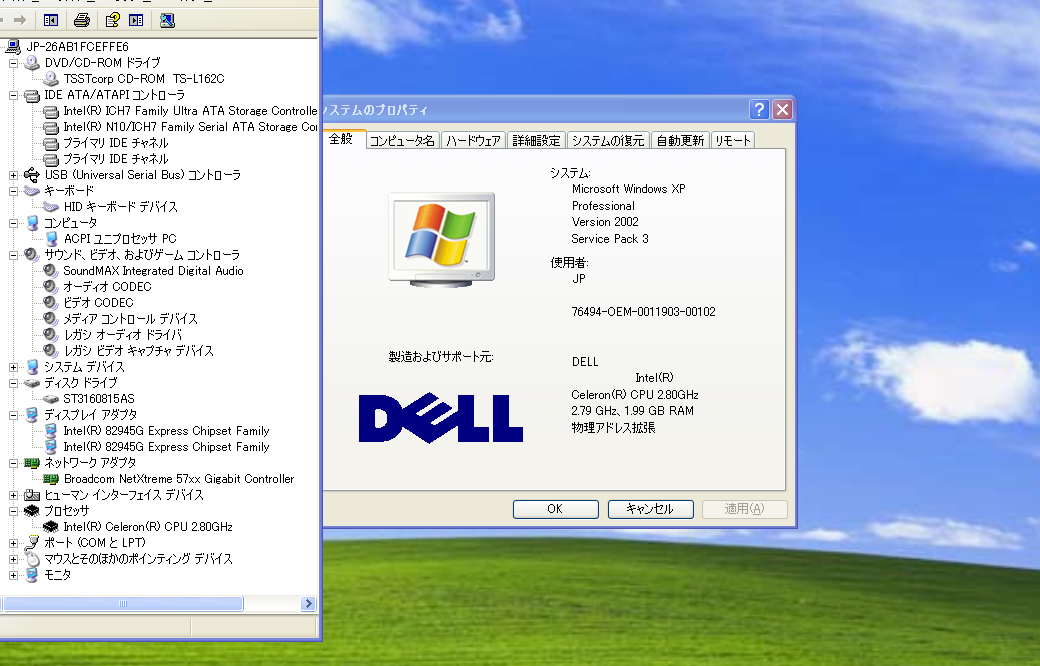1040x666 pixels.
Task: Close the System Properties dialog
Action: 783,109
